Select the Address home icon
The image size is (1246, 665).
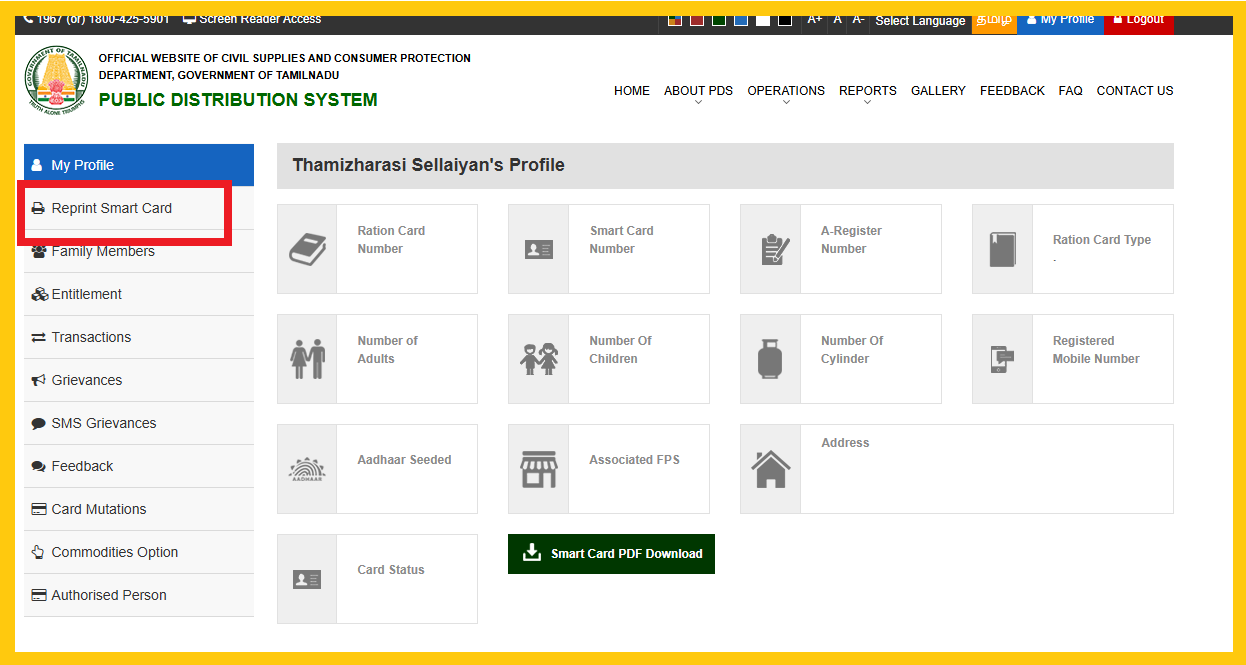click(770, 468)
